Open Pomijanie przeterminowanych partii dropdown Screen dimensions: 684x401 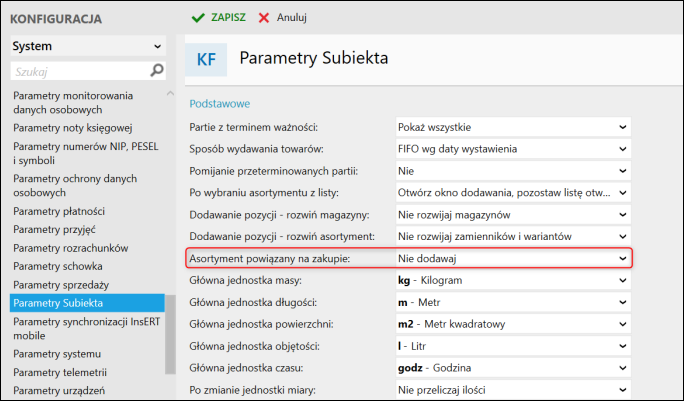coord(512,171)
